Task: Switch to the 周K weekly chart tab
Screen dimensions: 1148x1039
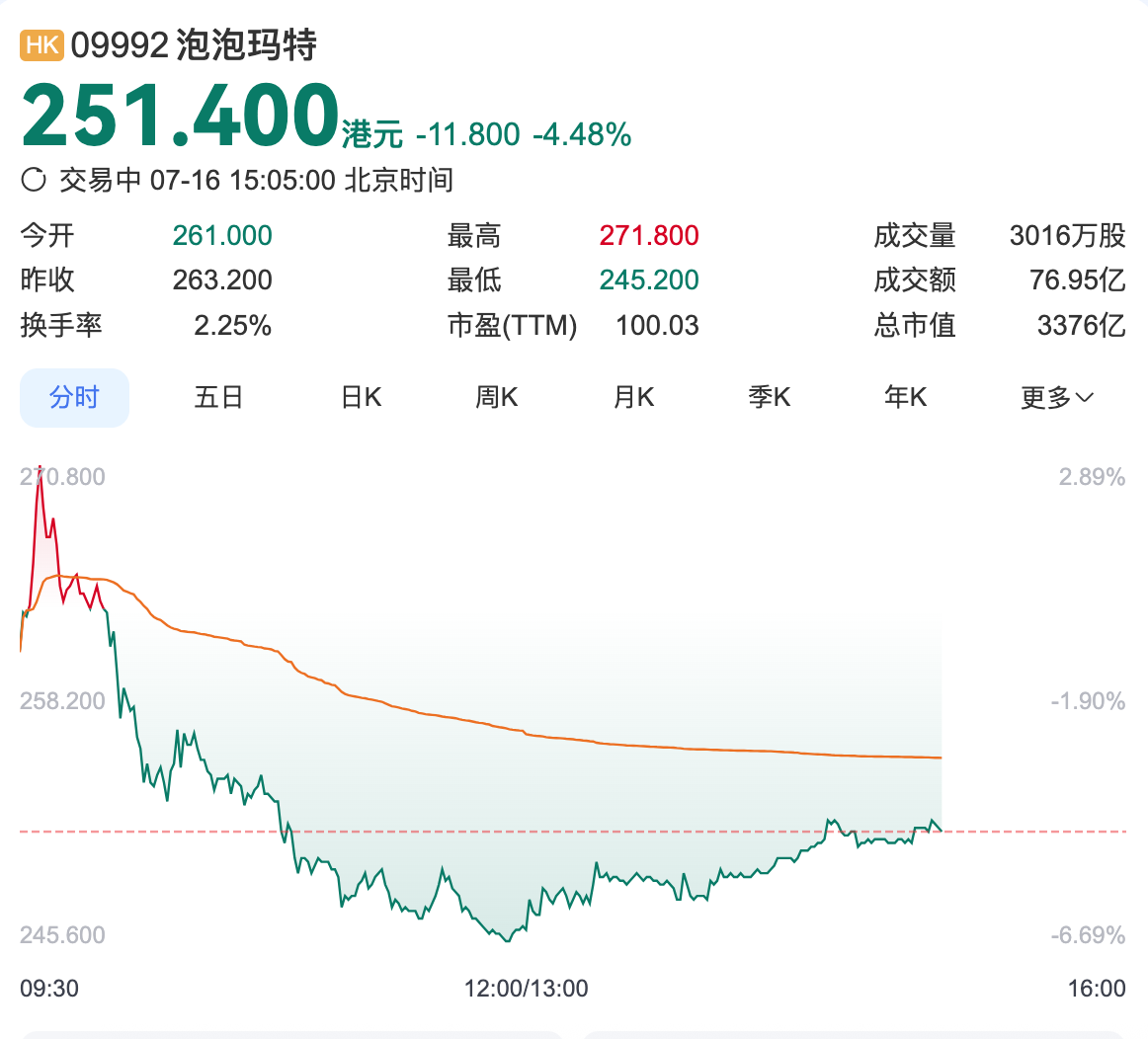Action: pos(496,396)
